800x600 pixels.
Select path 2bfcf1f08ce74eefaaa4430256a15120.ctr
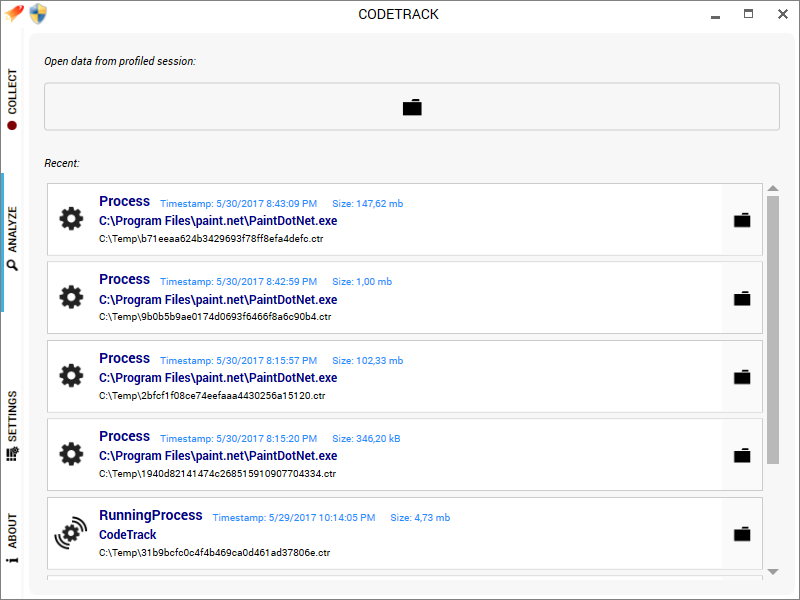tap(212, 396)
